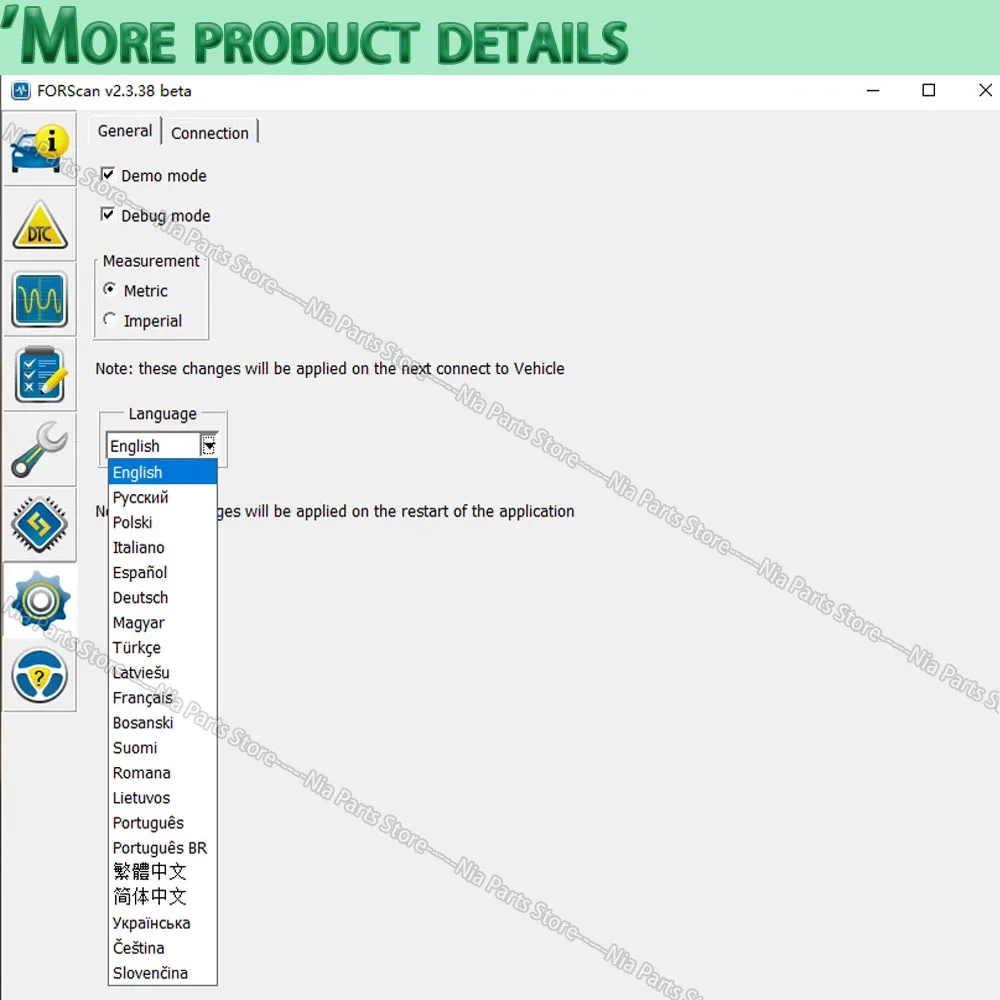Image resolution: width=1000 pixels, height=1000 pixels.
Task: Click the Language combo box showing English
Action: (x=162, y=445)
